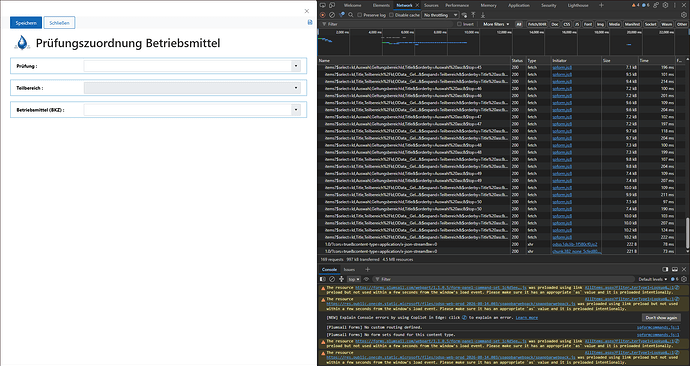Filter requests by Manifest type

[632, 24]
